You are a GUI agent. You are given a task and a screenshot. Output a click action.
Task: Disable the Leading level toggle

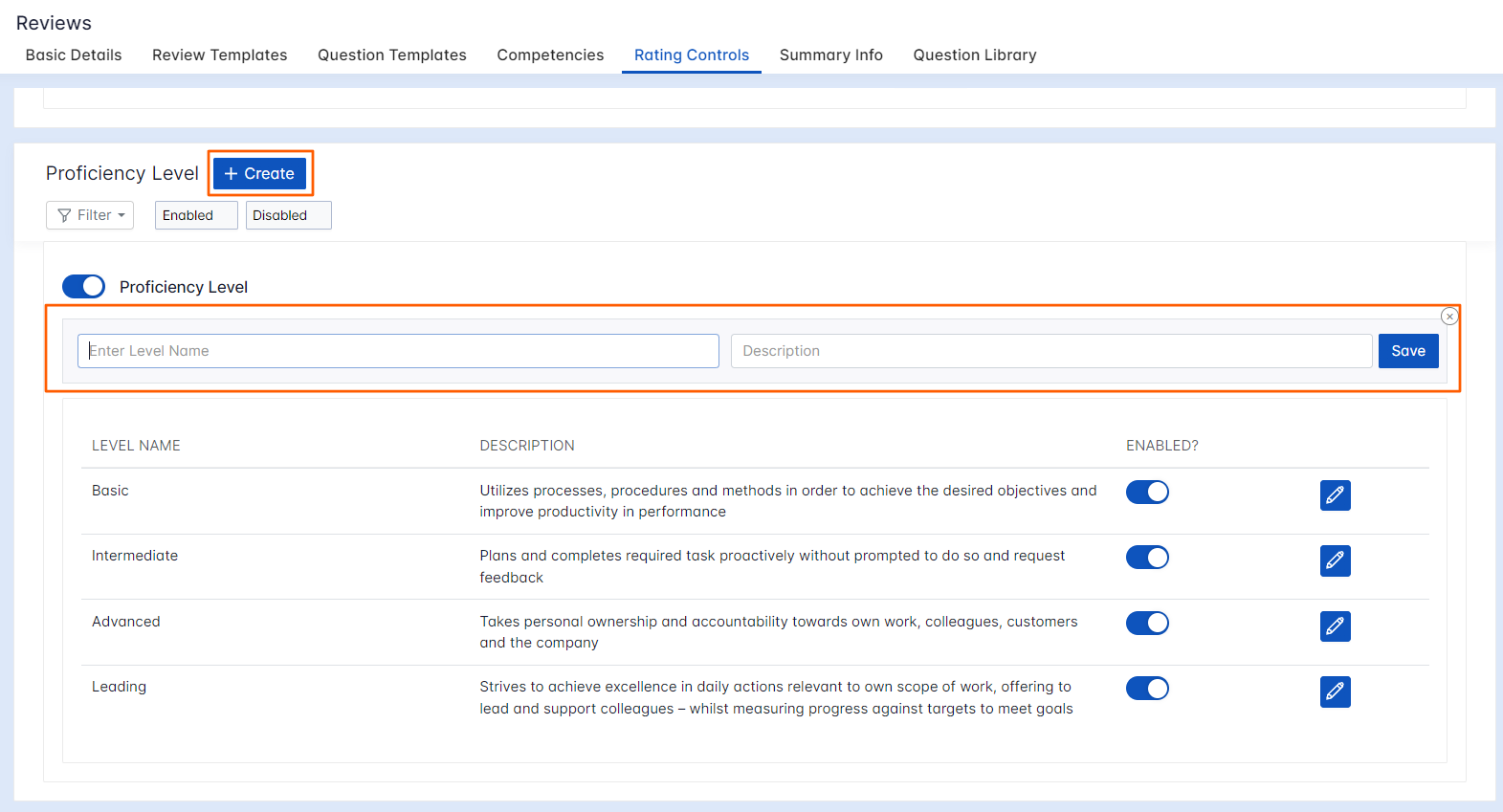click(1147, 689)
